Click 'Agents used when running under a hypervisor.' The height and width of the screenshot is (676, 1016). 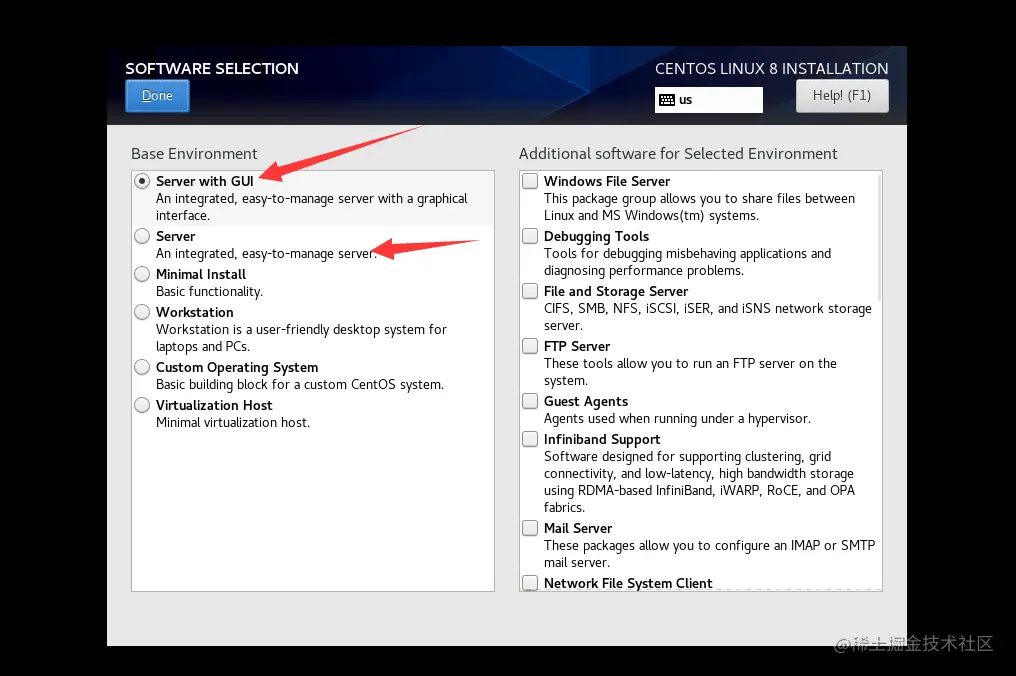tap(677, 419)
